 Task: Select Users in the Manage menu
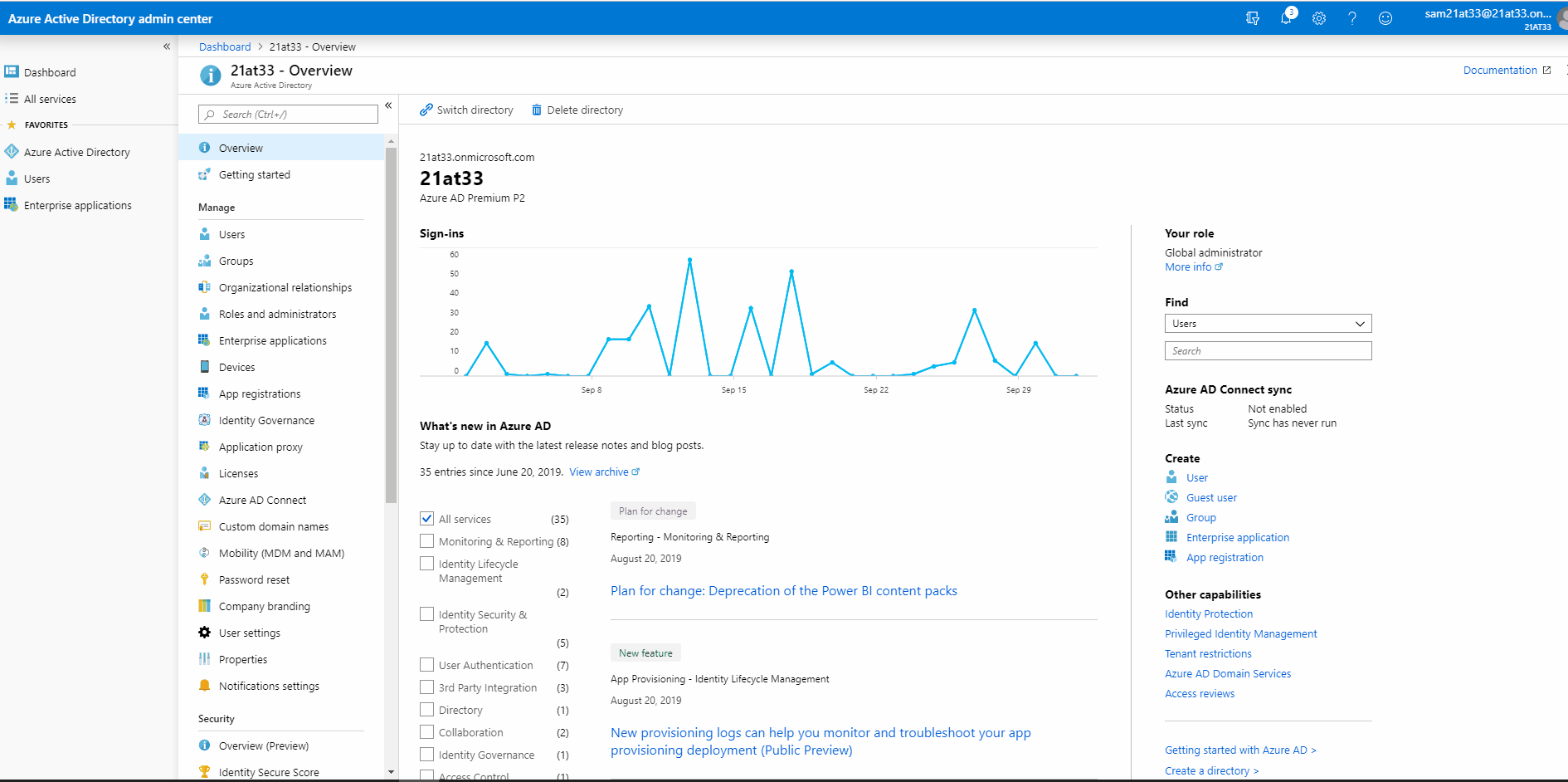click(x=231, y=234)
